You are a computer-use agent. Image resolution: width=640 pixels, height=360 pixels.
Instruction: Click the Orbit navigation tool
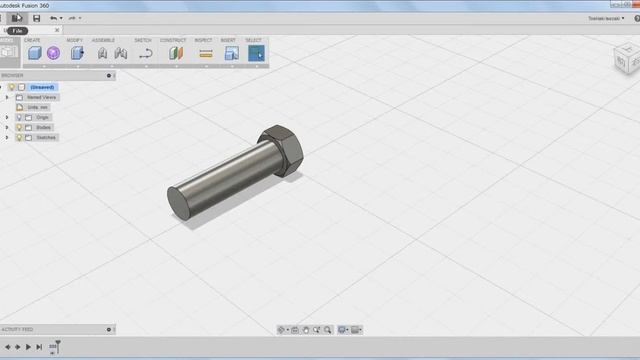[x=281, y=330]
